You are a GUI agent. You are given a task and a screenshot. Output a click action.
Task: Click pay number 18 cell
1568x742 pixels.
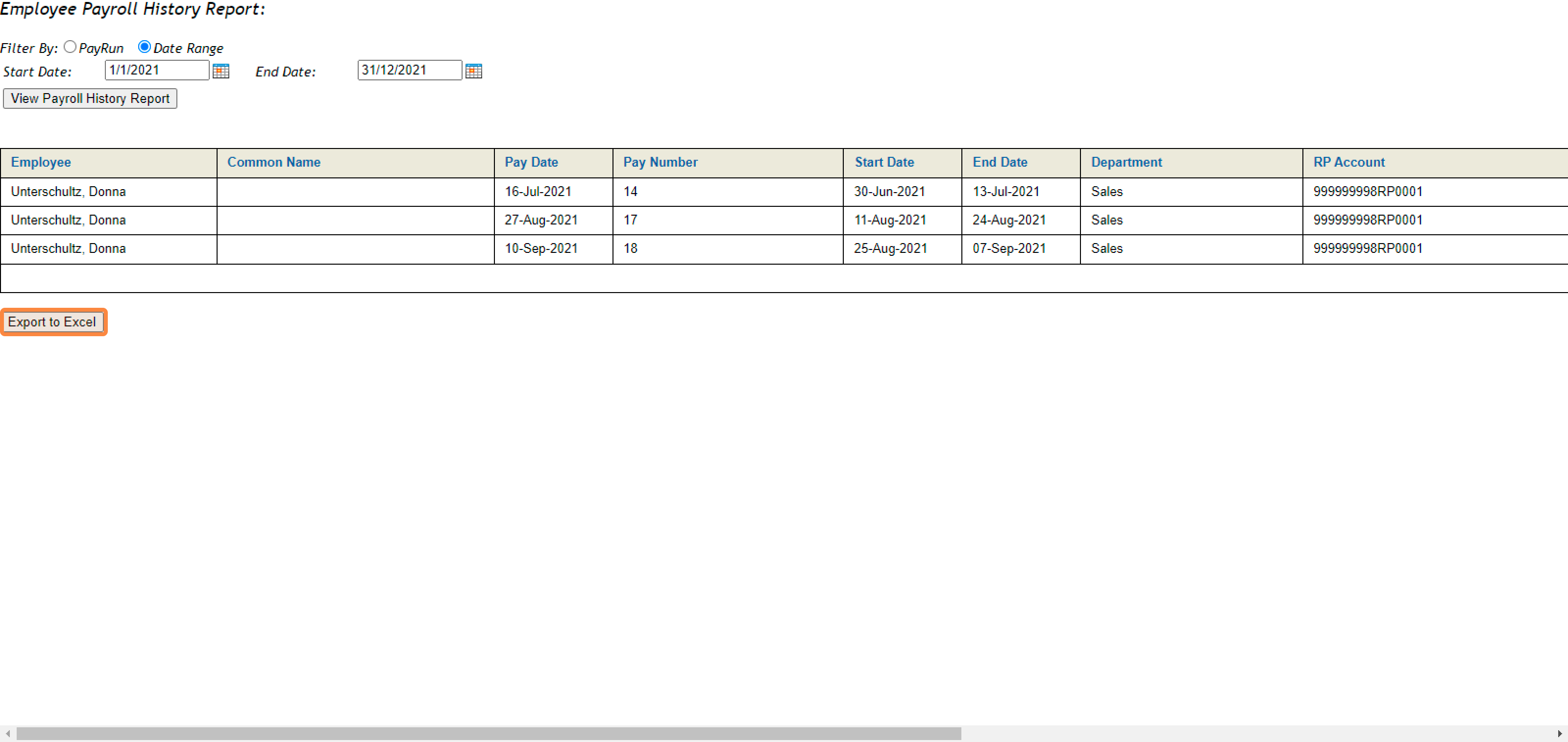pyautogui.click(x=728, y=249)
